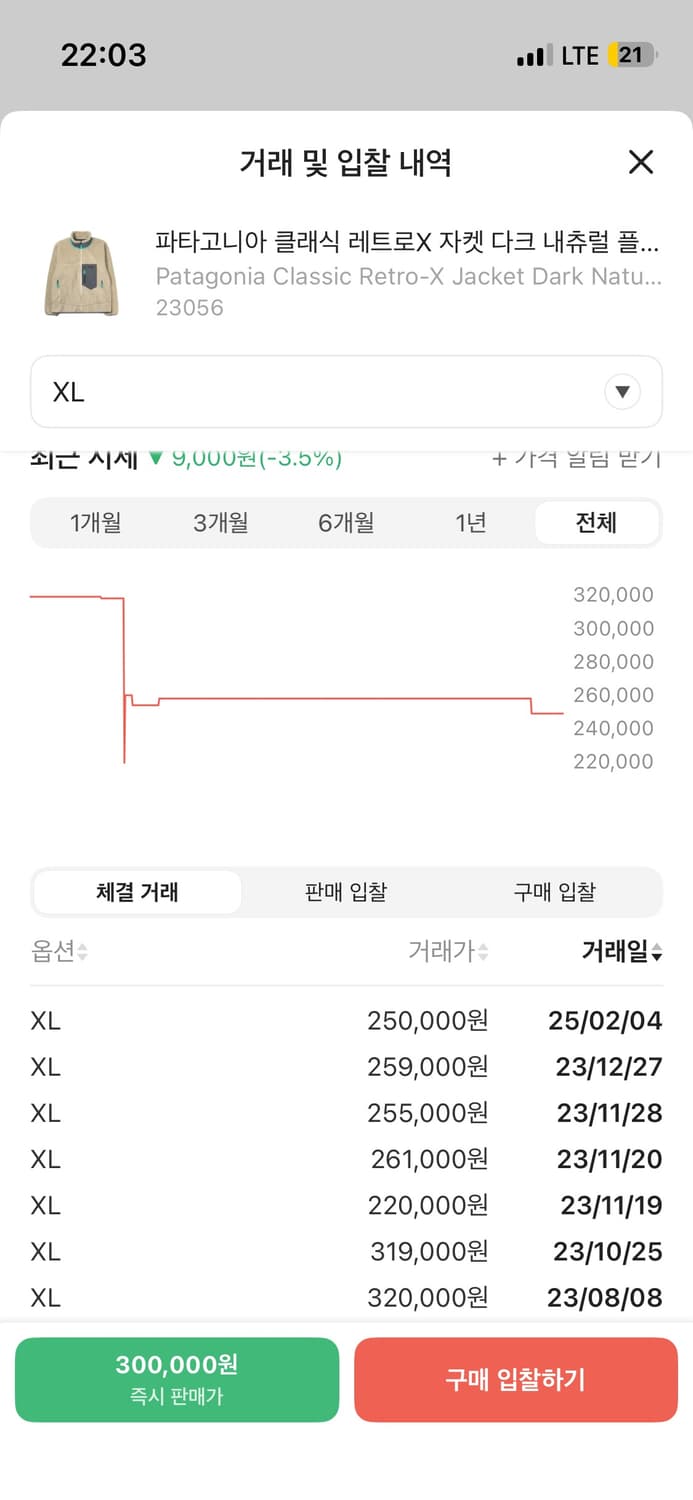
Task: Switch to the 판매 입찰 tab
Action: coord(345,892)
